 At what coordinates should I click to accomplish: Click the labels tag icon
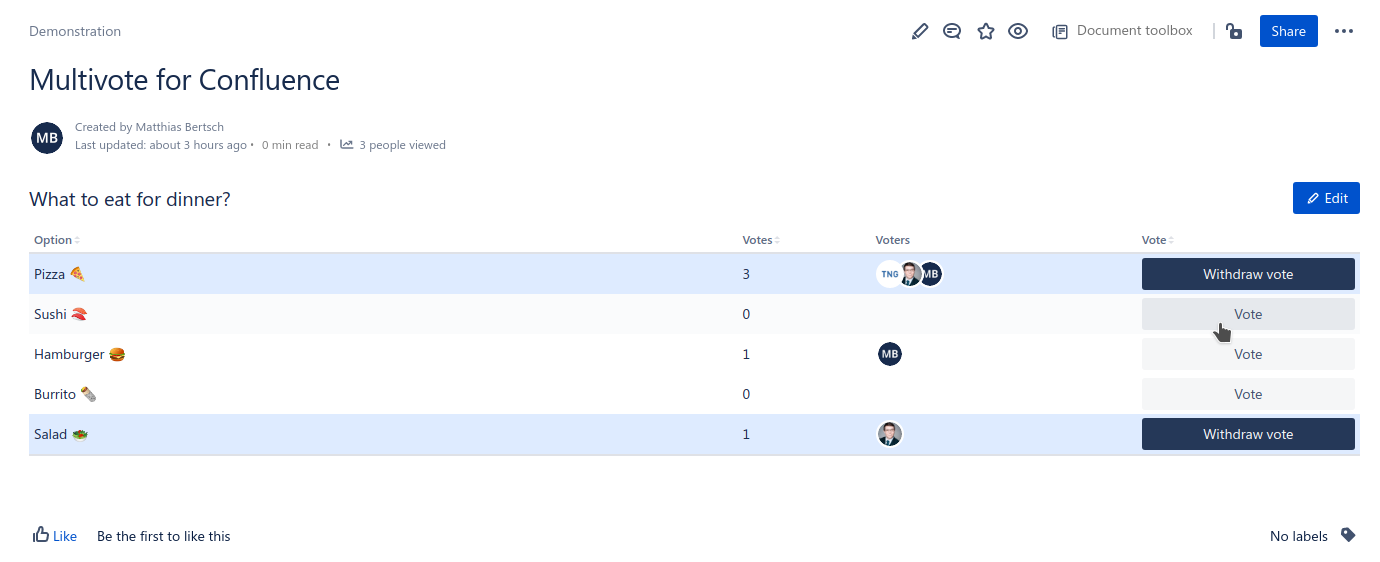click(x=1348, y=535)
